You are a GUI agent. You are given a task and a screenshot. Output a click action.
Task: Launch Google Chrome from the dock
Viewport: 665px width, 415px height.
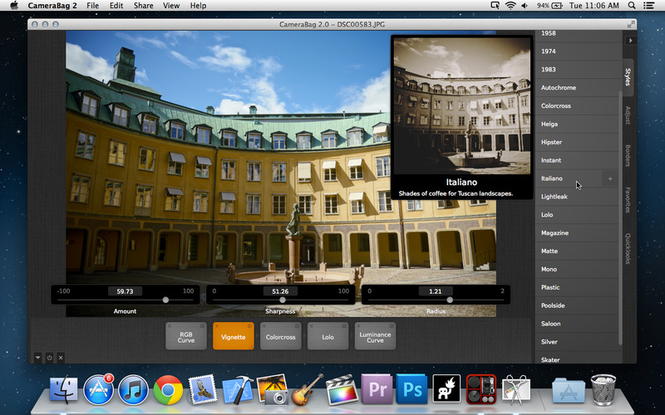point(168,390)
